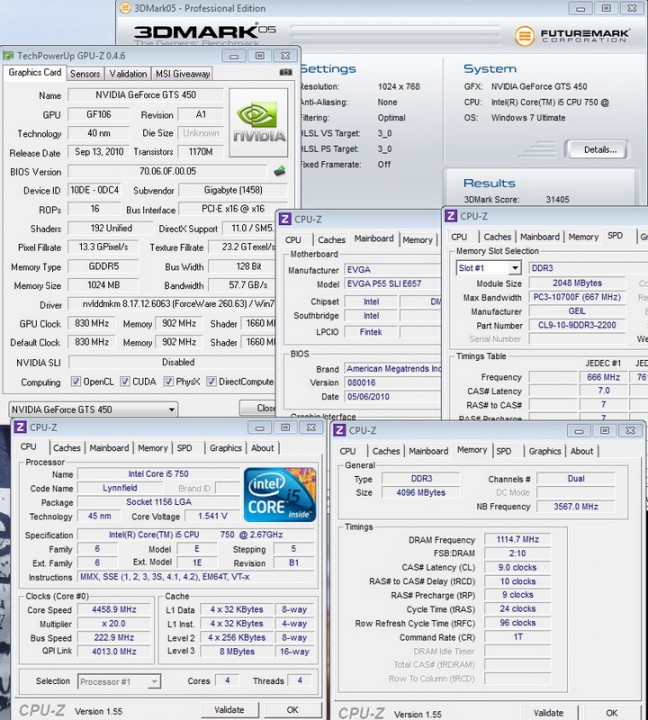Open the About tab in the CPU-Z Memory window
The width and height of the screenshot is (648, 720).
(582, 451)
